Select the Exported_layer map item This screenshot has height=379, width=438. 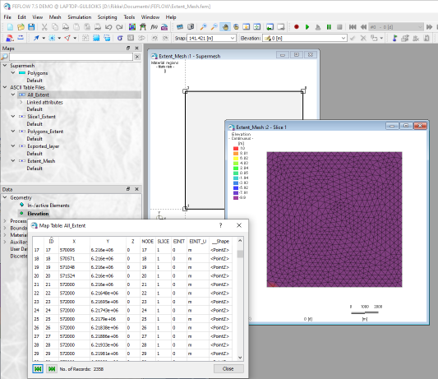point(43,146)
